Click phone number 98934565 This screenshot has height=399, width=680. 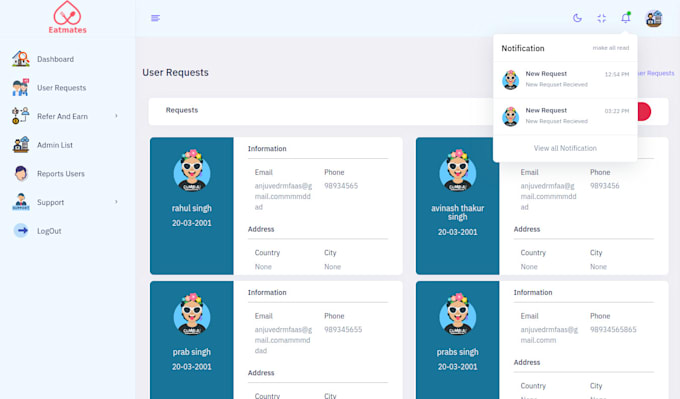341,186
